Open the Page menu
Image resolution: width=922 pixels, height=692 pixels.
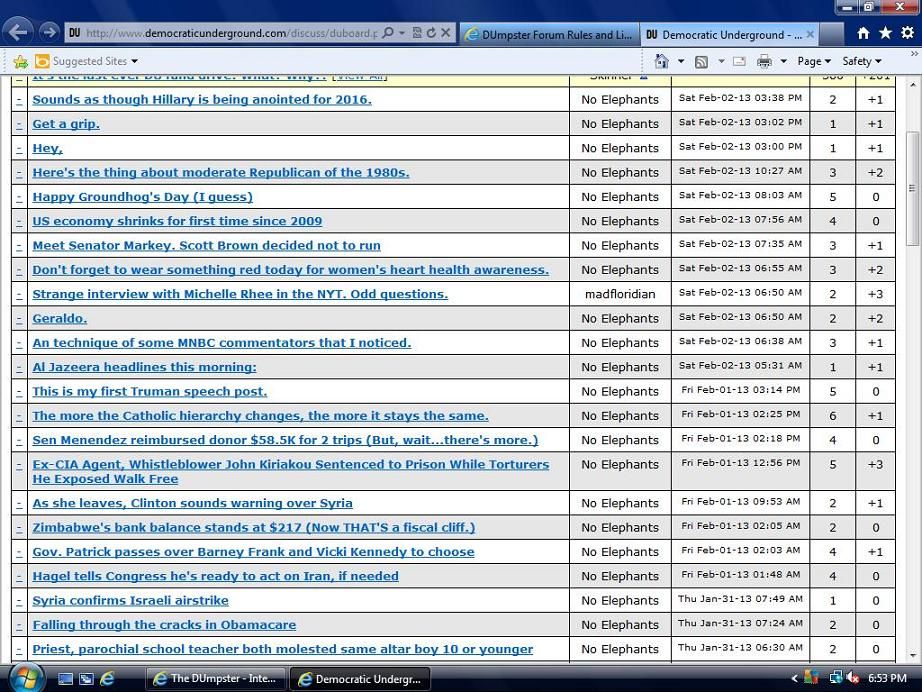click(x=814, y=61)
